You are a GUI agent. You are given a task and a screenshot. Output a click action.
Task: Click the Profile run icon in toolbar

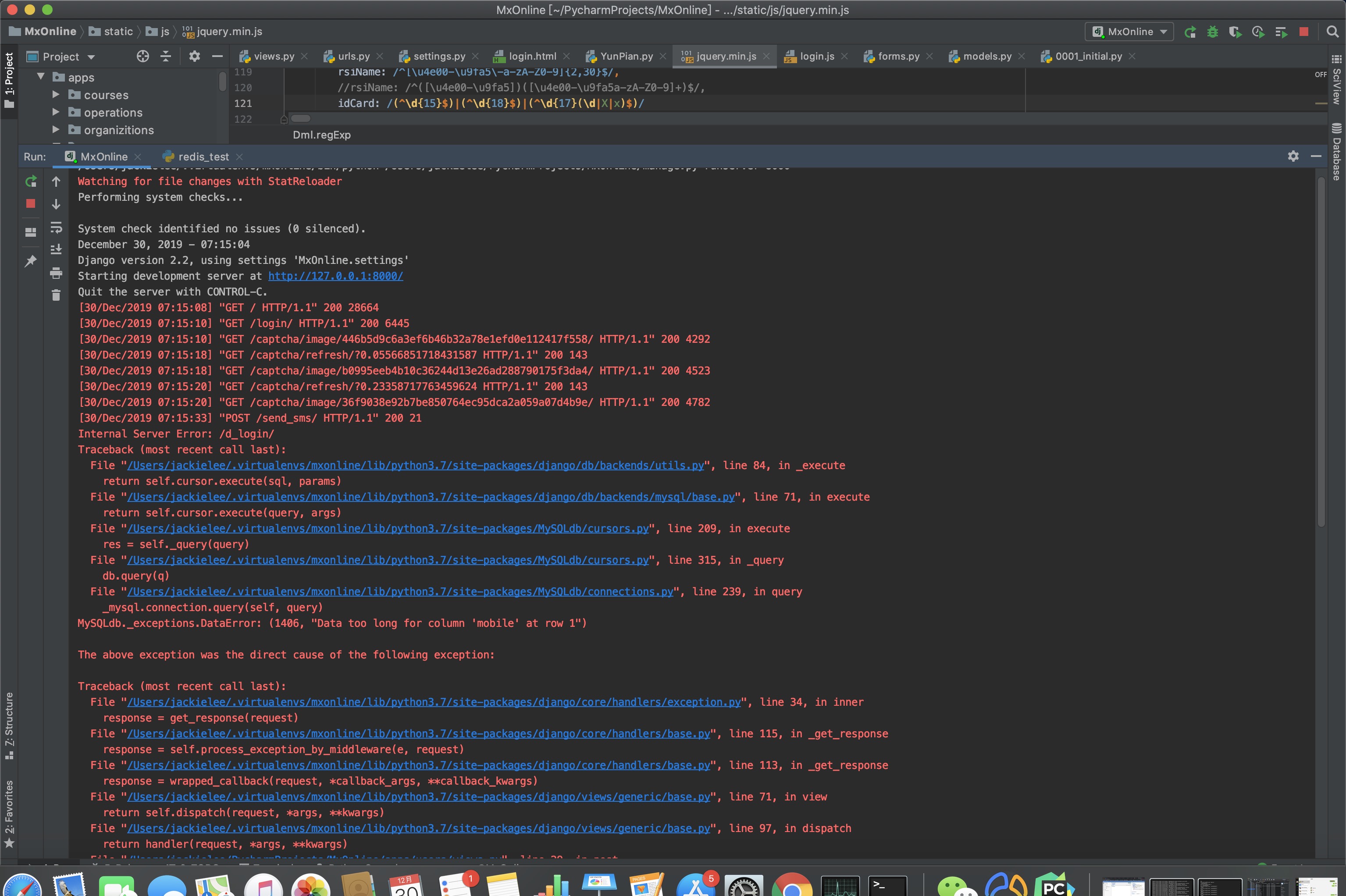pos(1258,32)
